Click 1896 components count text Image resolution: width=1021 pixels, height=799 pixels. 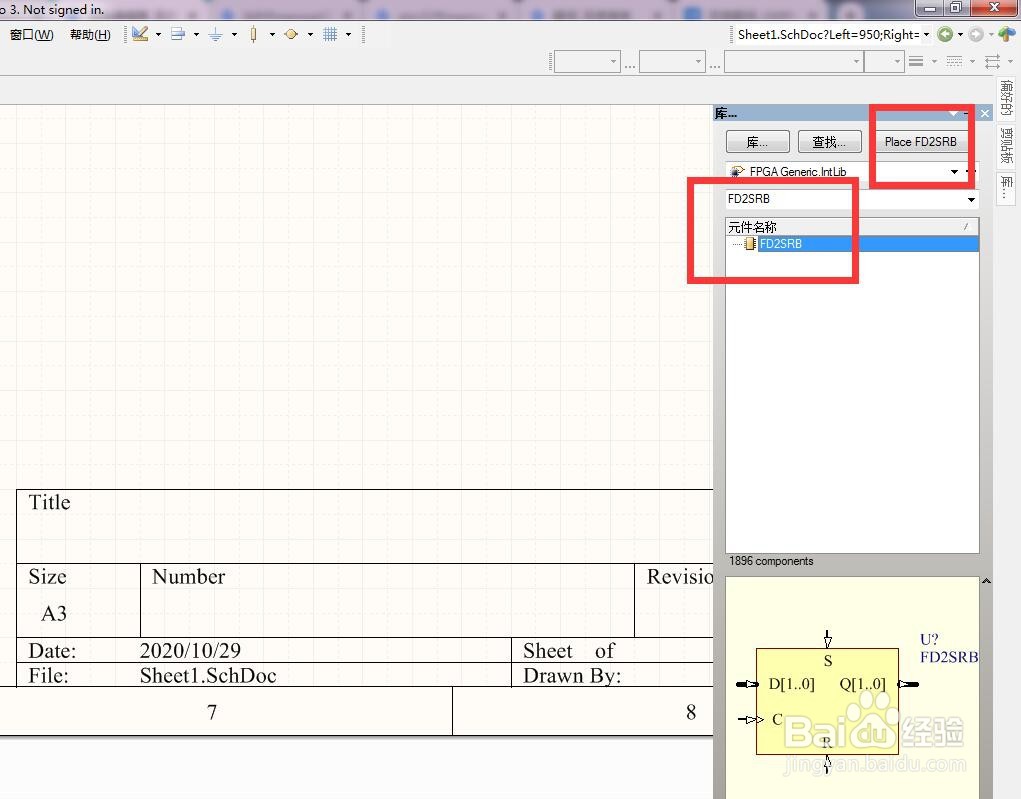click(x=770, y=561)
